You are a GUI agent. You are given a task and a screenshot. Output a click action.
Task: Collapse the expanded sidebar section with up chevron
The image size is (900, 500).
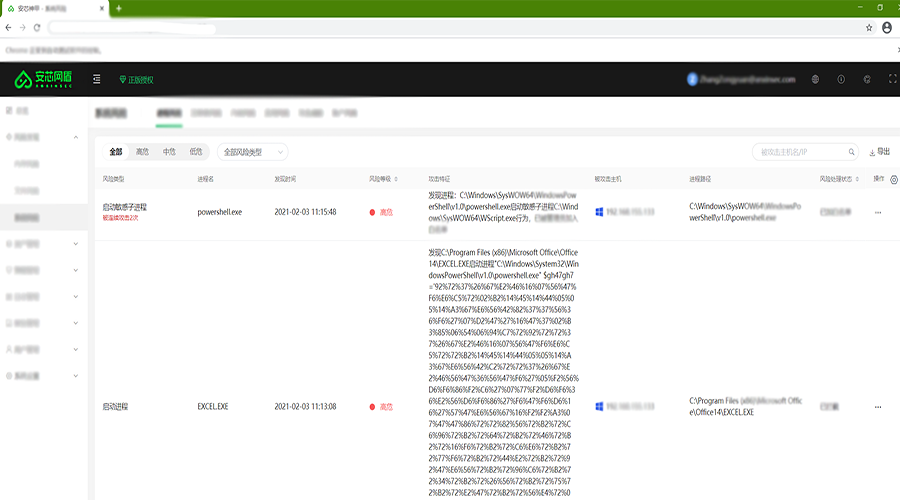pyautogui.click(x=76, y=137)
